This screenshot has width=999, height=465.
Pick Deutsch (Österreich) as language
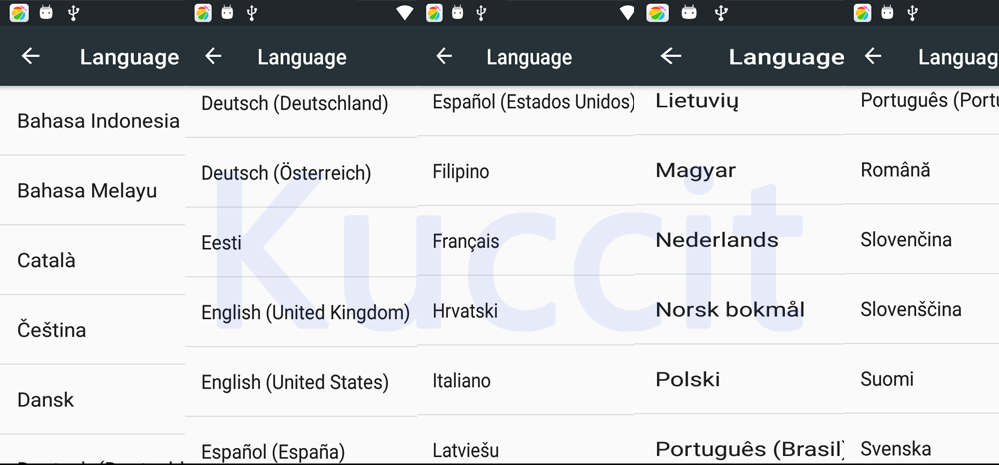286,173
